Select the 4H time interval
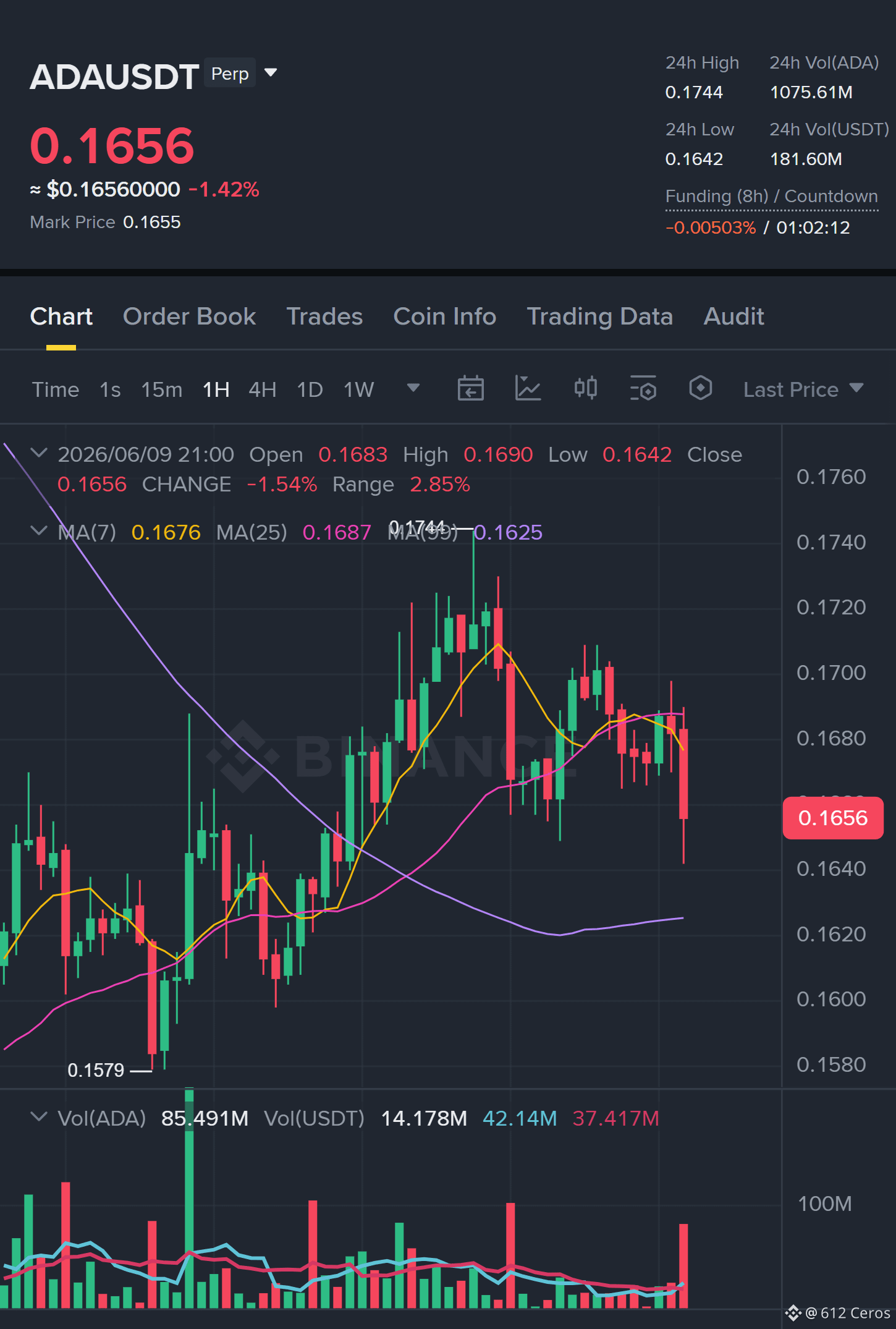The width and height of the screenshot is (896, 1329). click(262, 389)
